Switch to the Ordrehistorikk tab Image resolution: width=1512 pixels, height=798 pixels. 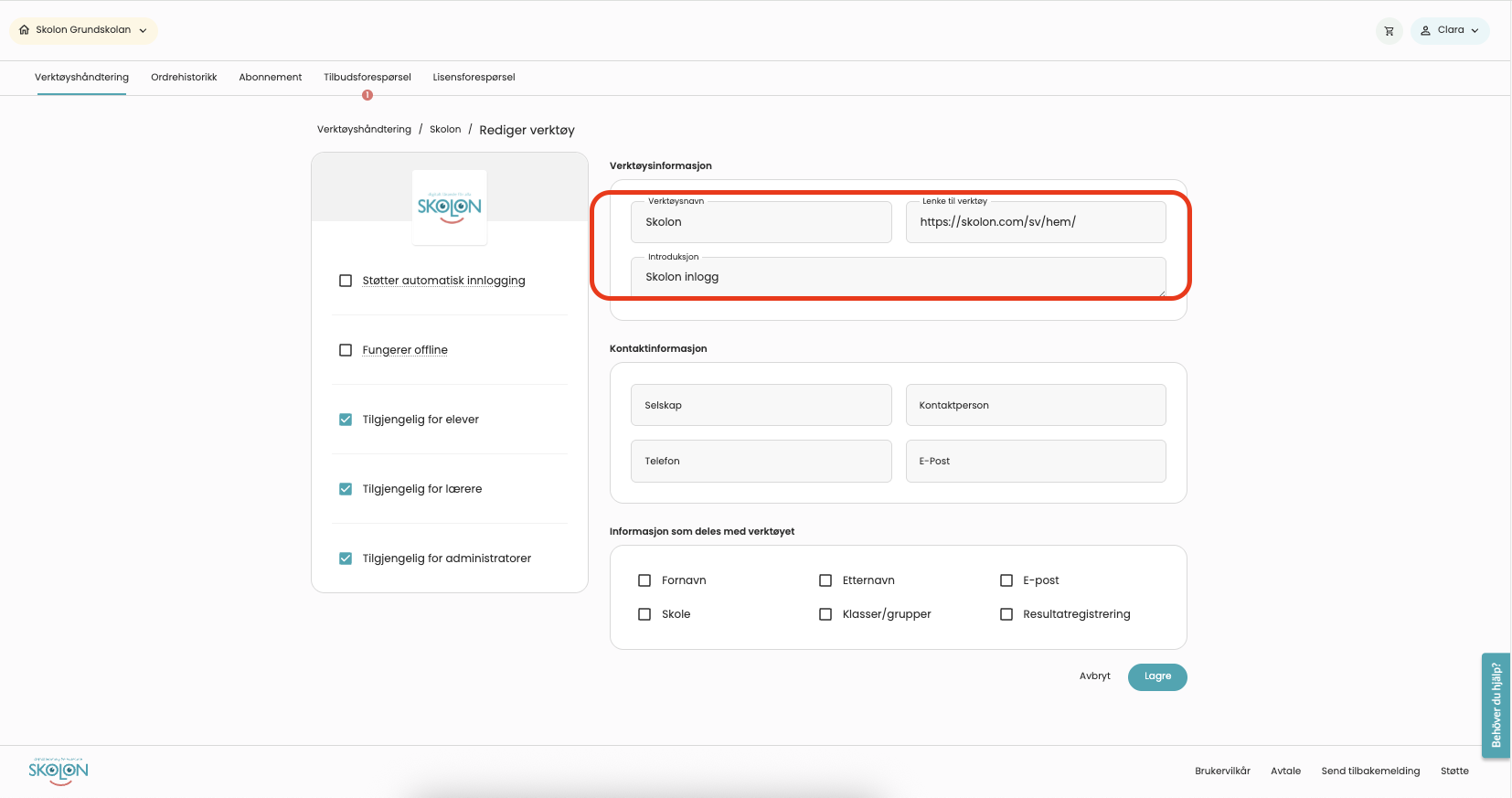pyautogui.click(x=184, y=78)
